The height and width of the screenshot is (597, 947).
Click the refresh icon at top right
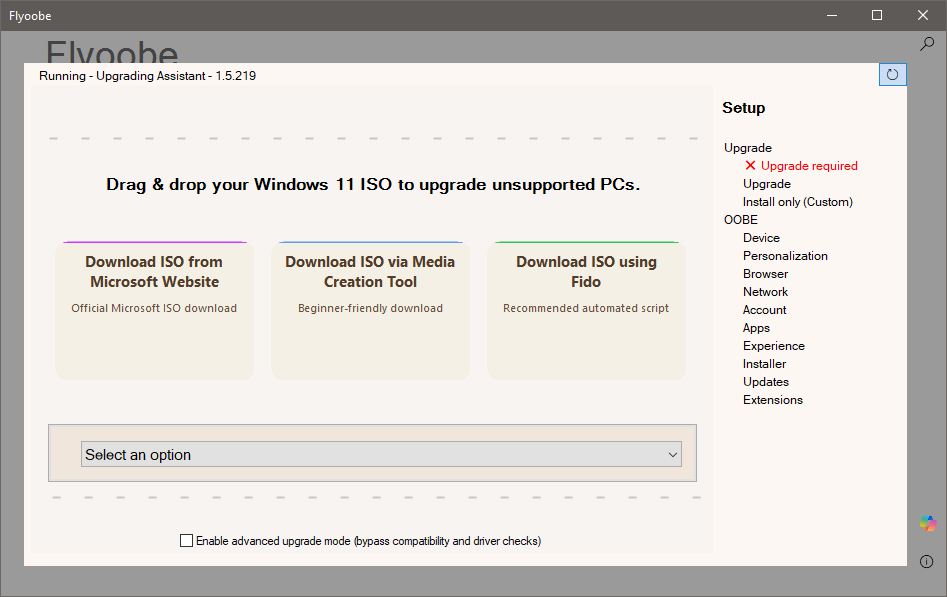click(893, 75)
